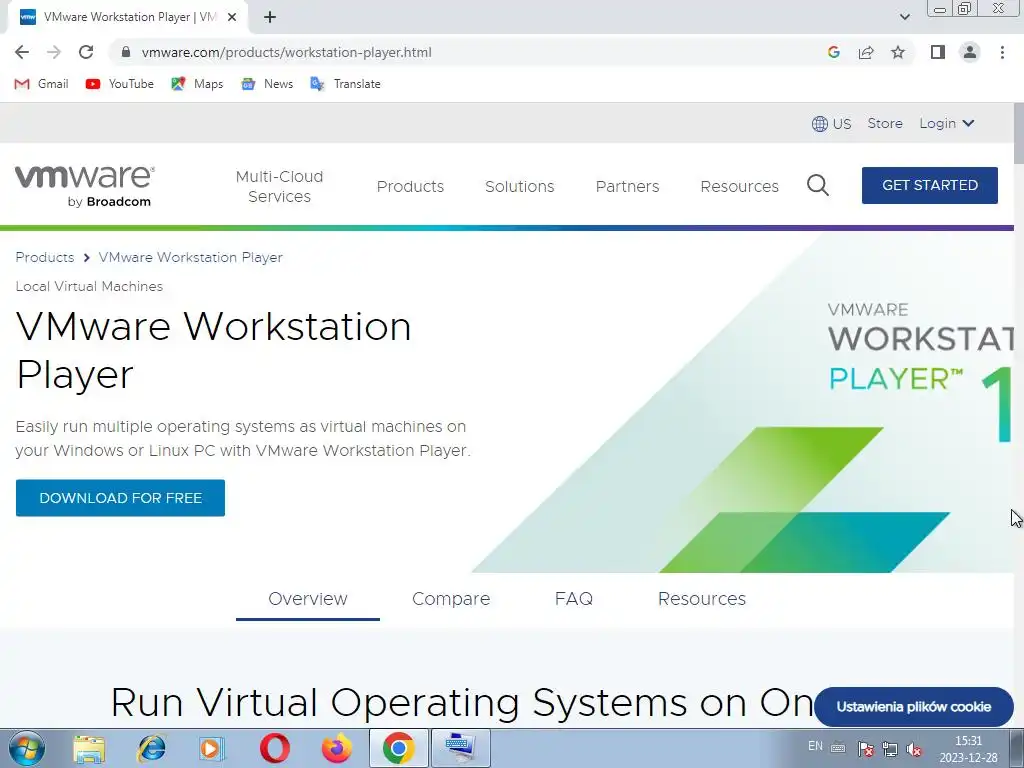Expand the tab search chevron
Image resolution: width=1024 pixels, height=768 pixels.
click(904, 17)
